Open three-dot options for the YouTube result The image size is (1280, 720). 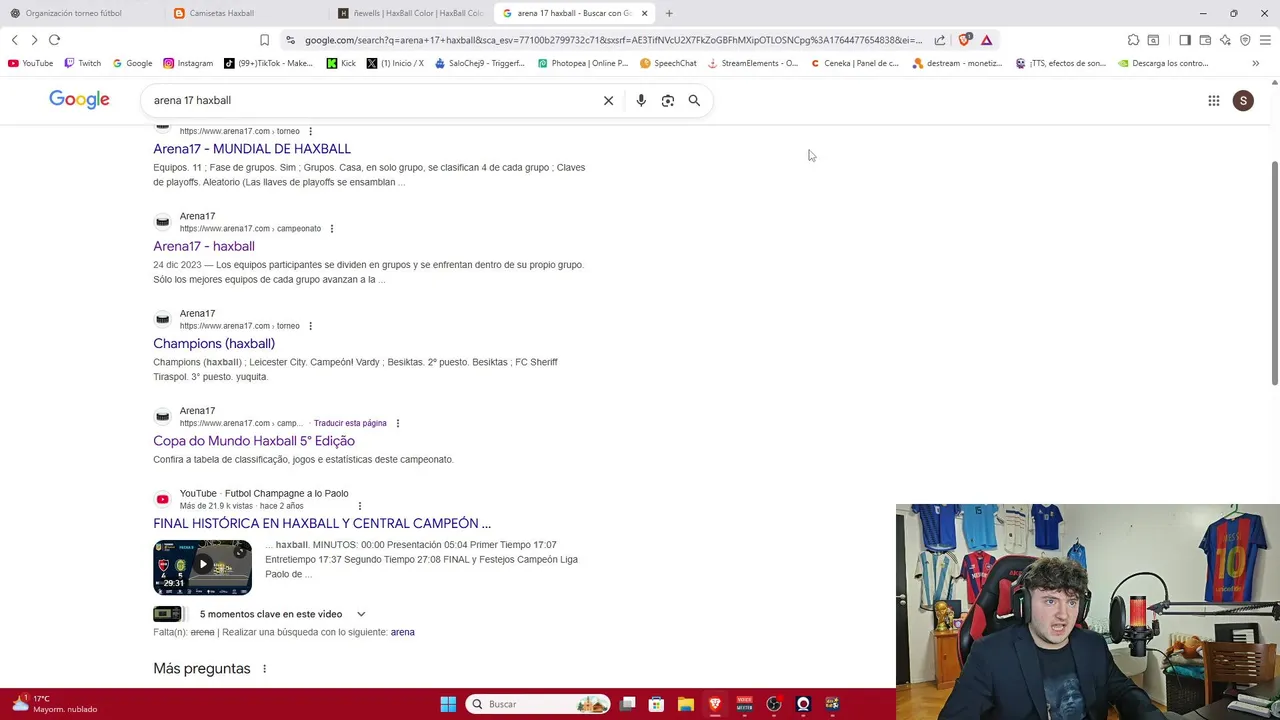[x=359, y=506]
